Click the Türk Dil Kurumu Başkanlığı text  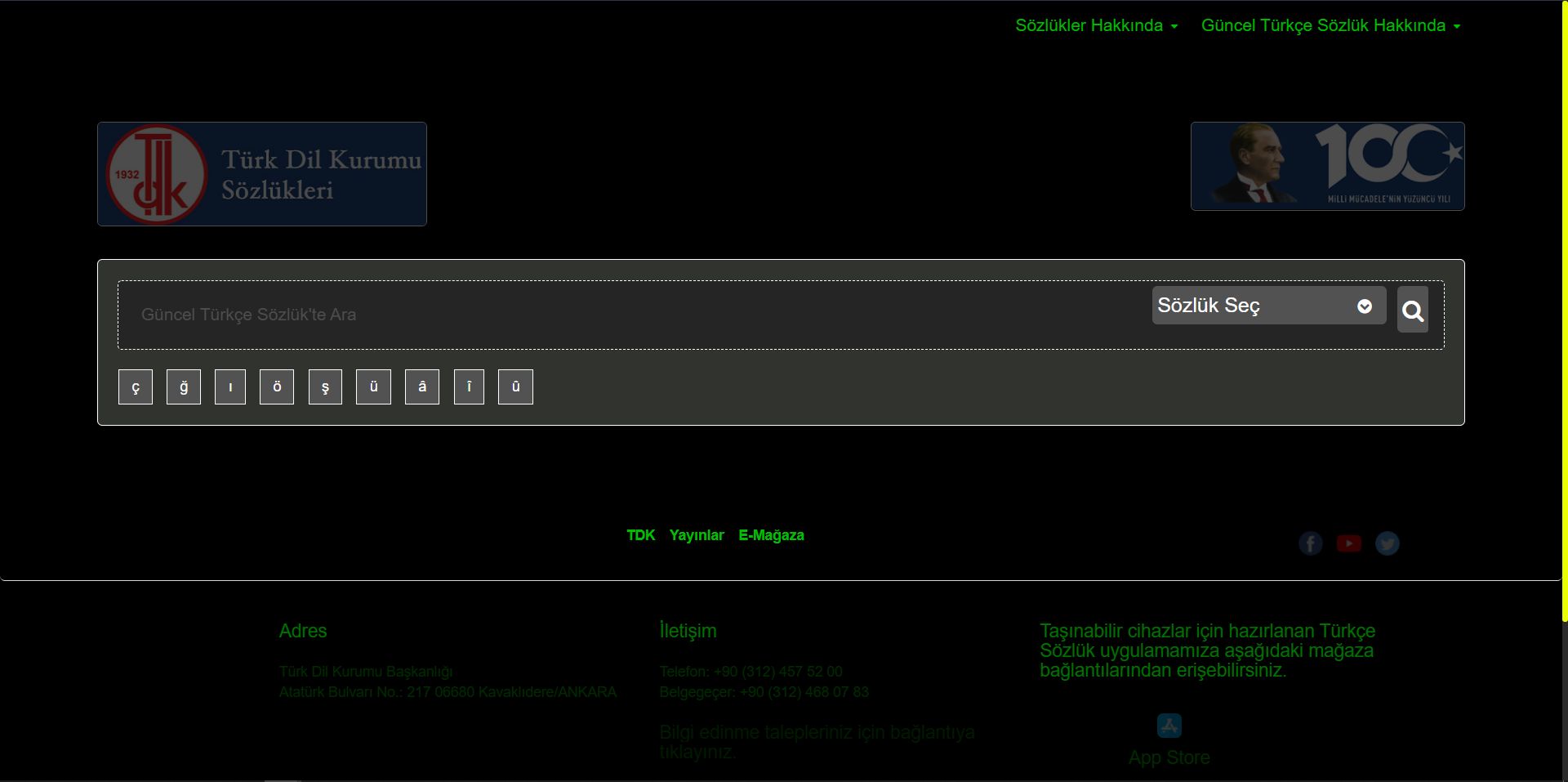click(366, 672)
